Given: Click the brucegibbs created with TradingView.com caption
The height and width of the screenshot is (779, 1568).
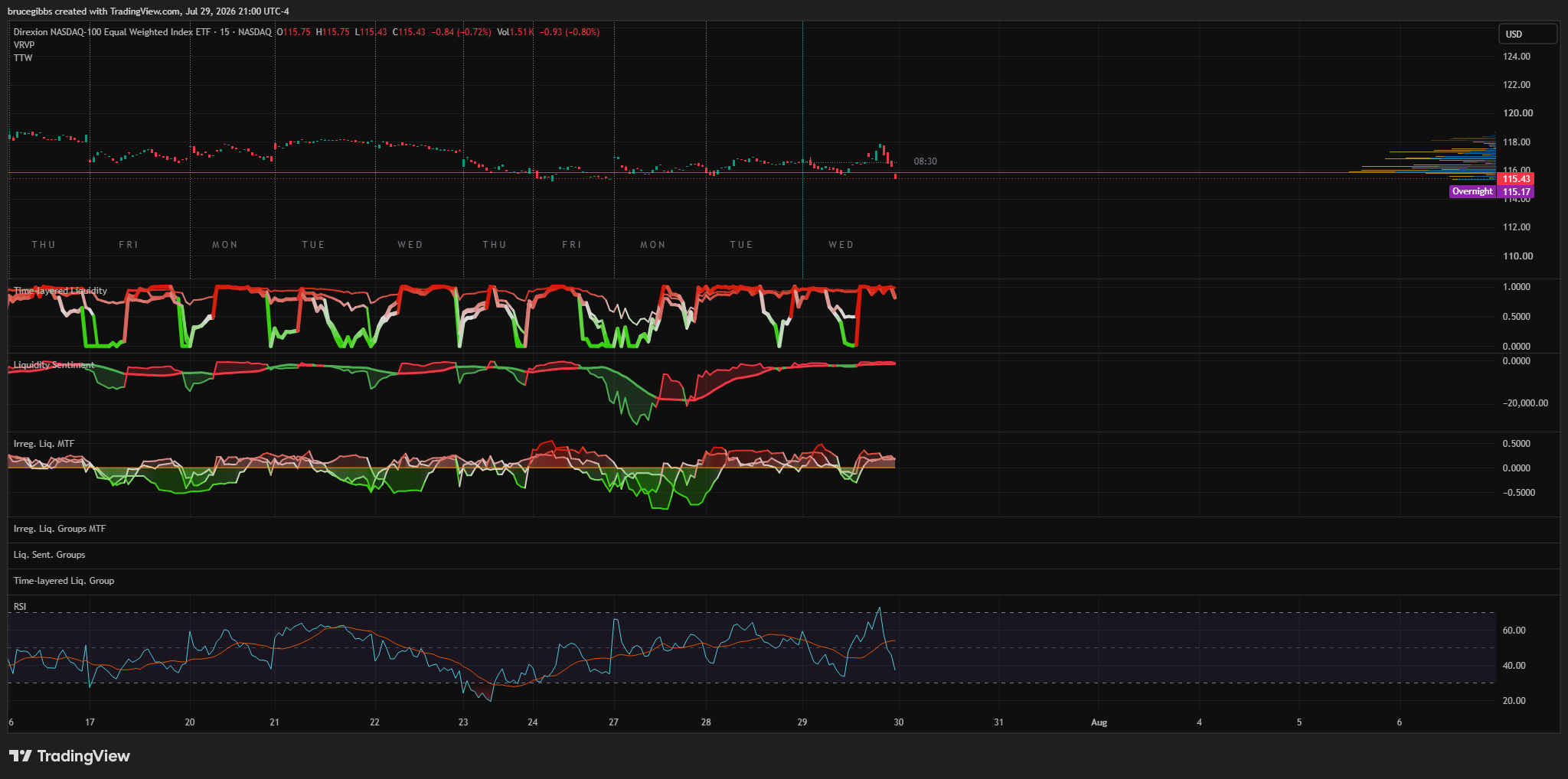Looking at the screenshot, I should (149, 11).
